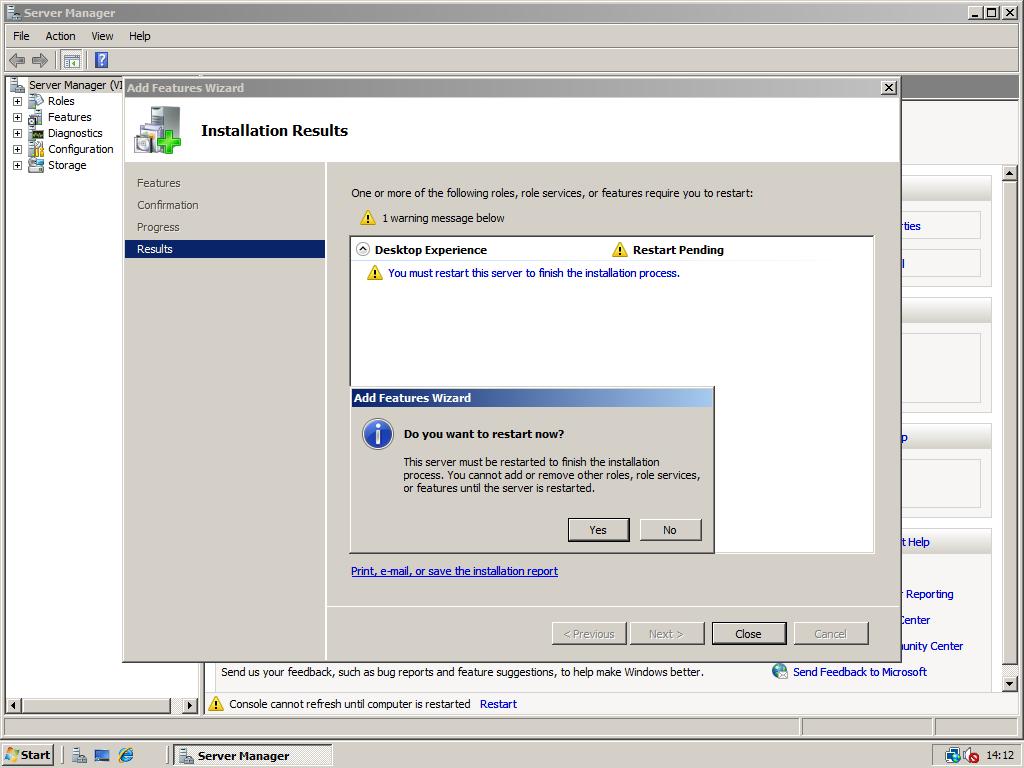Expand the Diagnostics tree node
Image resolution: width=1024 pixels, height=768 pixels.
(x=18, y=133)
